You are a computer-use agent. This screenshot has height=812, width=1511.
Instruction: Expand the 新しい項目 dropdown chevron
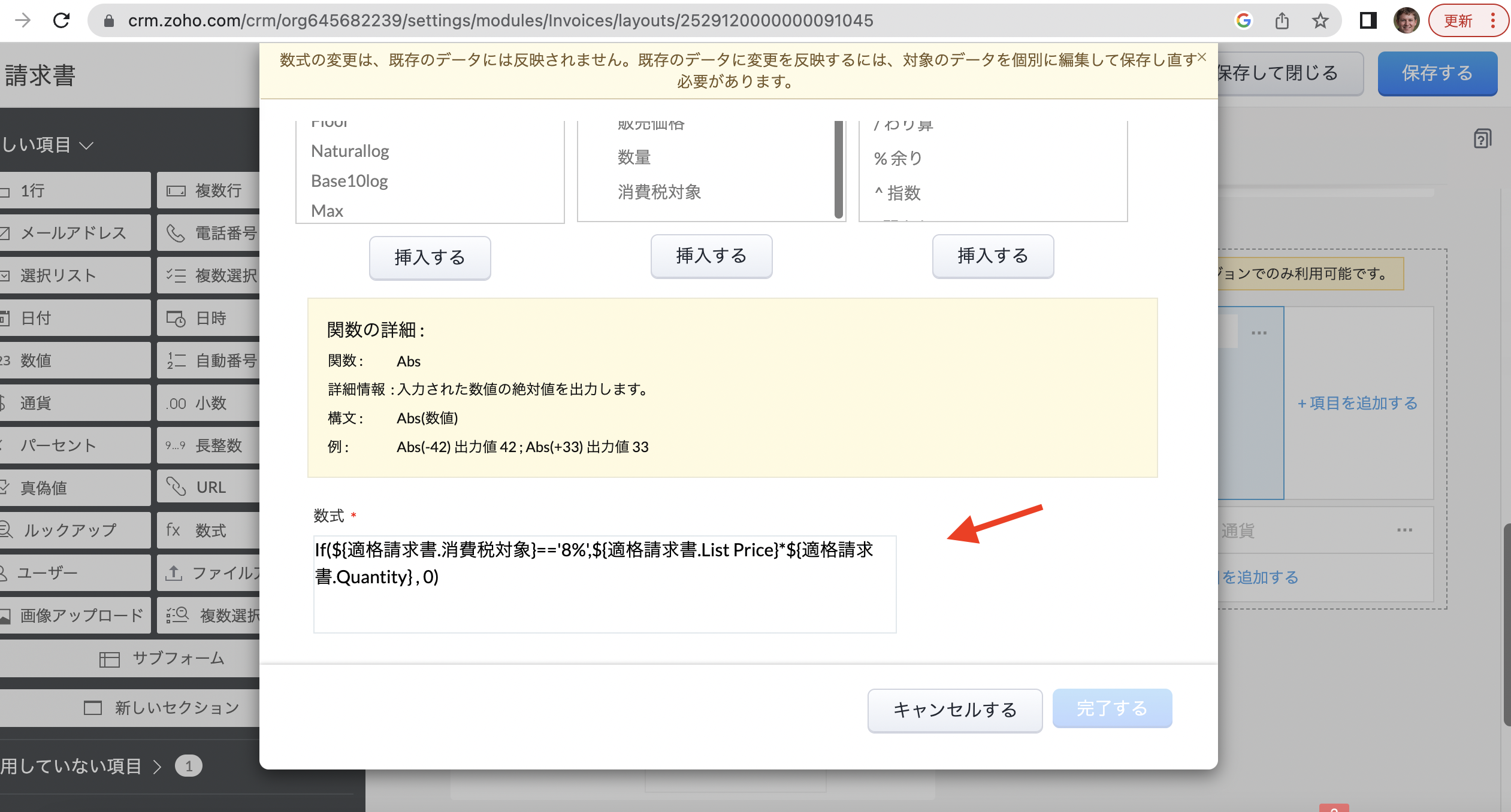coord(87,146)
